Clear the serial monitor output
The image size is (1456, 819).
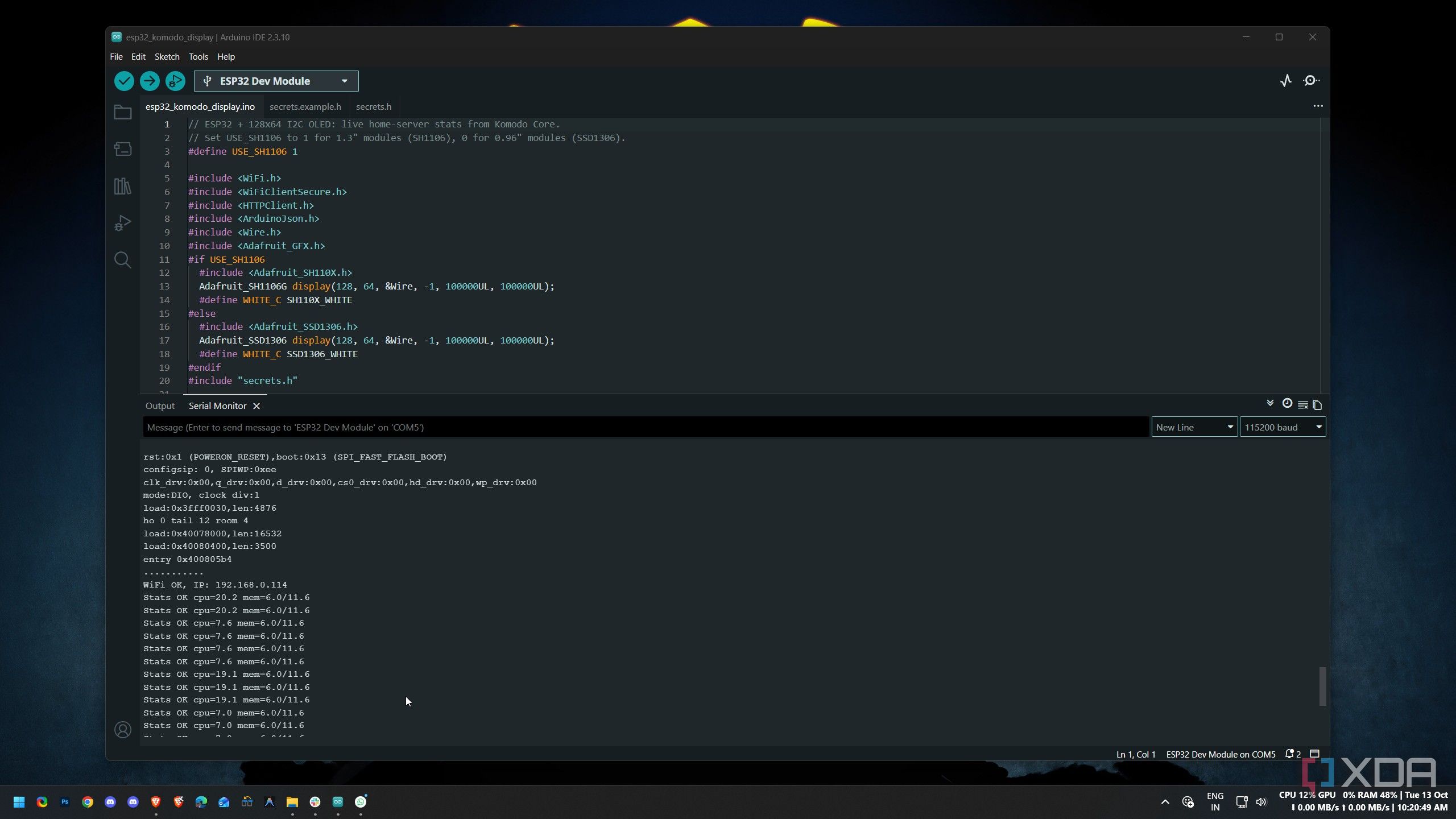pos(1303,405)
